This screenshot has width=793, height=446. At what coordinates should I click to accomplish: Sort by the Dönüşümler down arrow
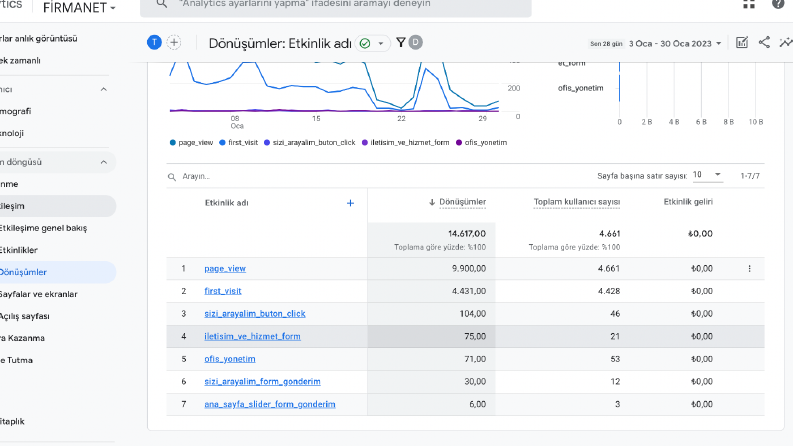point(432,202)
